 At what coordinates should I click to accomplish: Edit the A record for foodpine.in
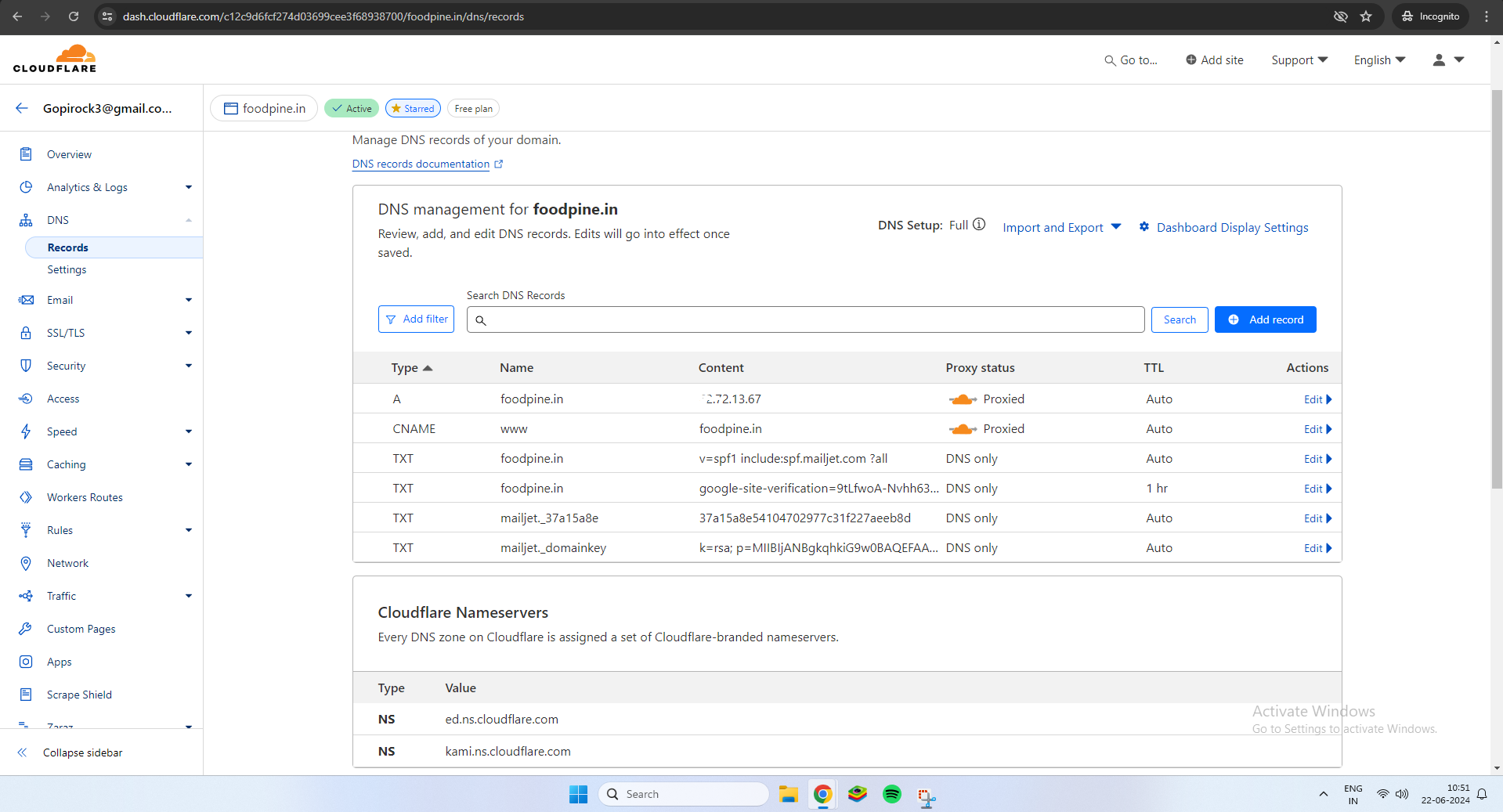tap(1317, 399)
